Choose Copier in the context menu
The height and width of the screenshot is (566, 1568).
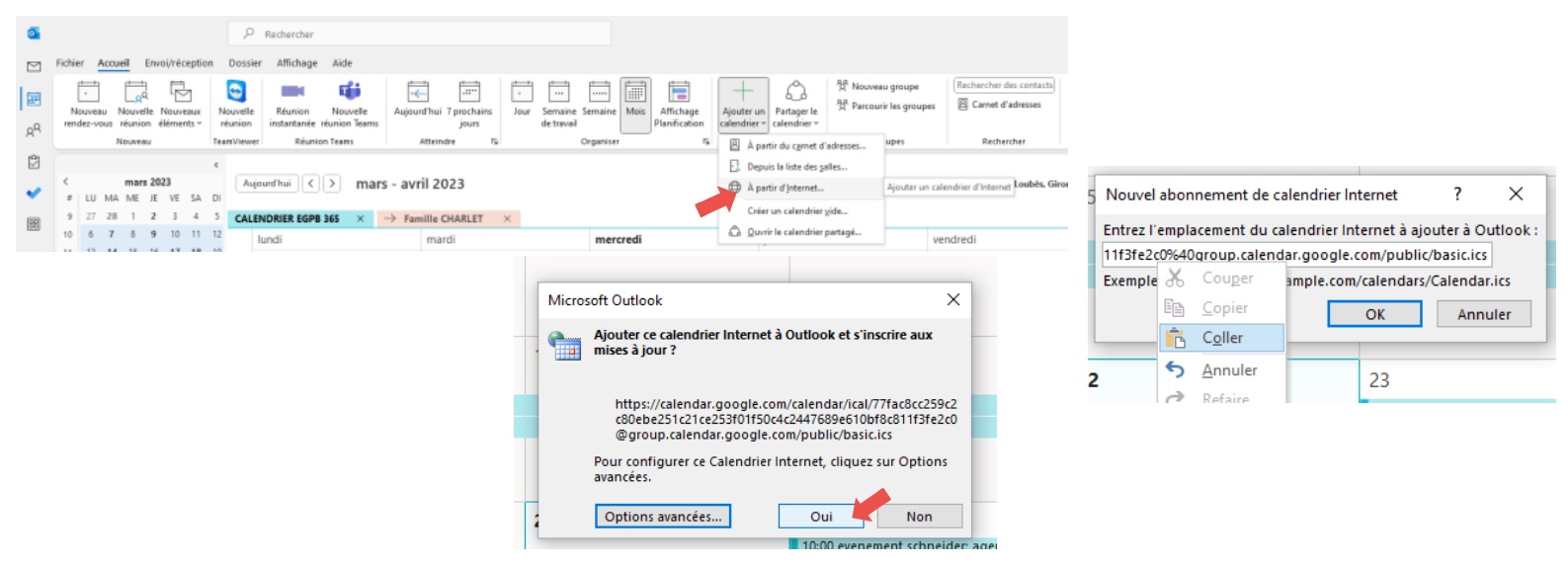(1220, 308)
